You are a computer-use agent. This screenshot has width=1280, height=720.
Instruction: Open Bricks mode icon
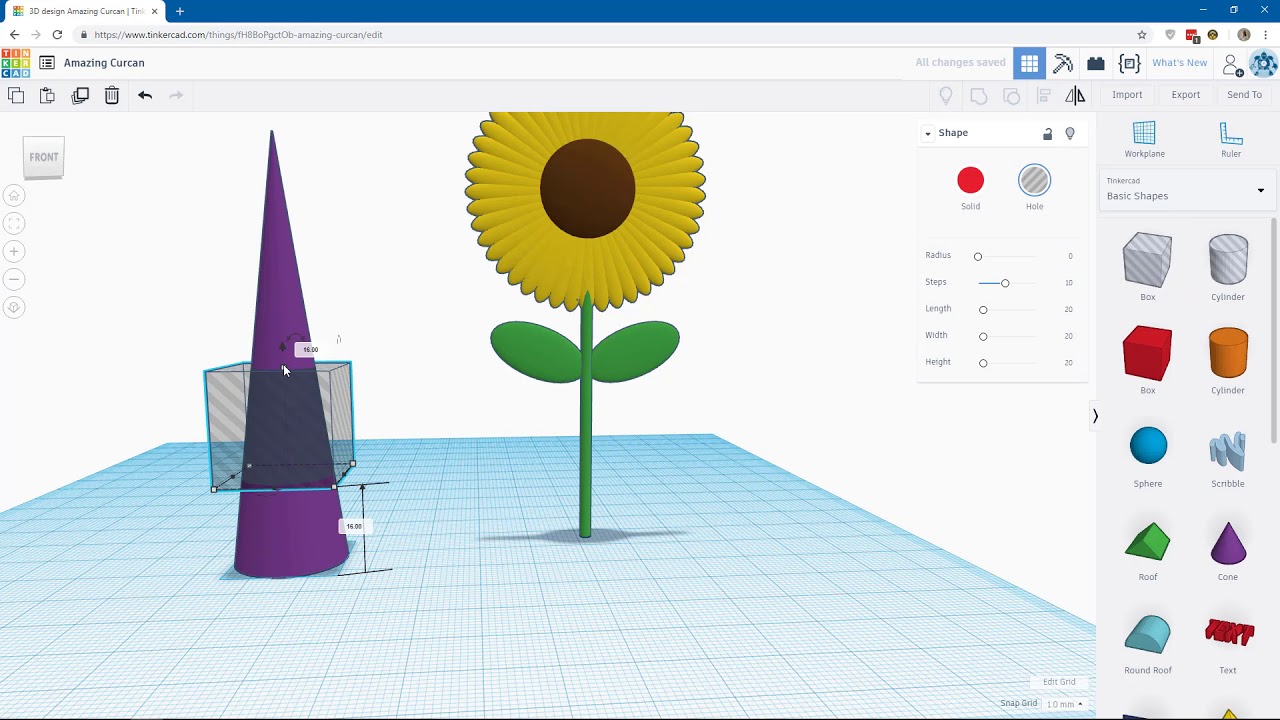pos(1096,63)
